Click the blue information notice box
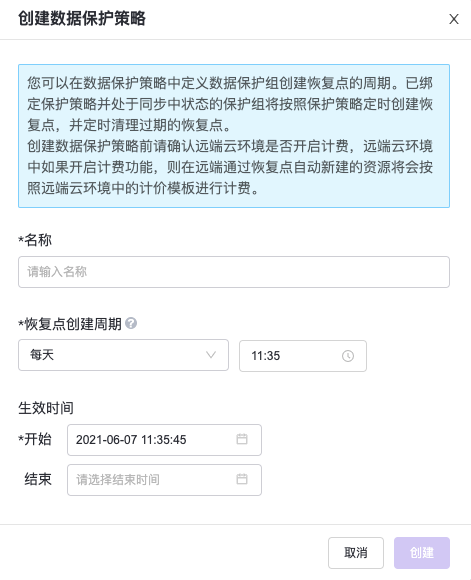The image size is (471, 580). 234,136
